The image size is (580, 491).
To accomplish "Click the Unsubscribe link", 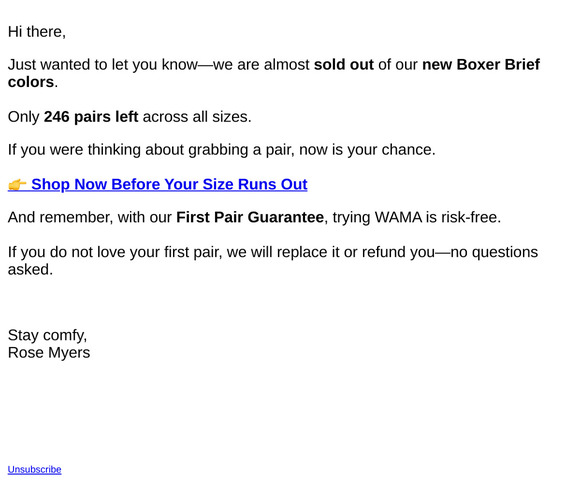I will point(34,470).
